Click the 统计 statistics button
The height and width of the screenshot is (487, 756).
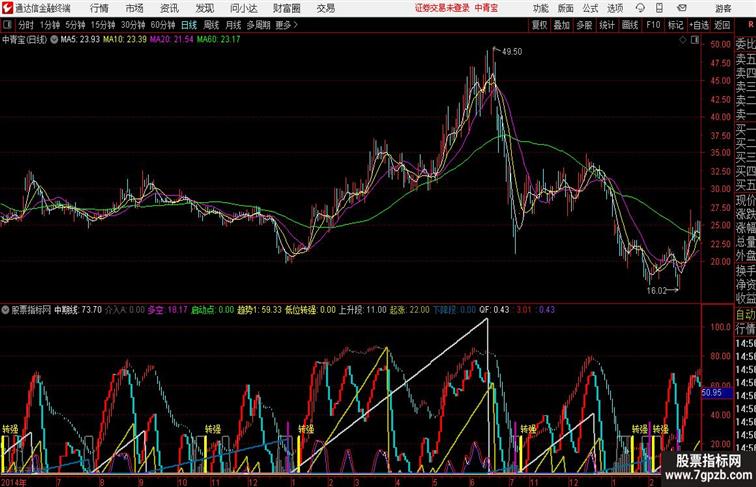point(607,25)
